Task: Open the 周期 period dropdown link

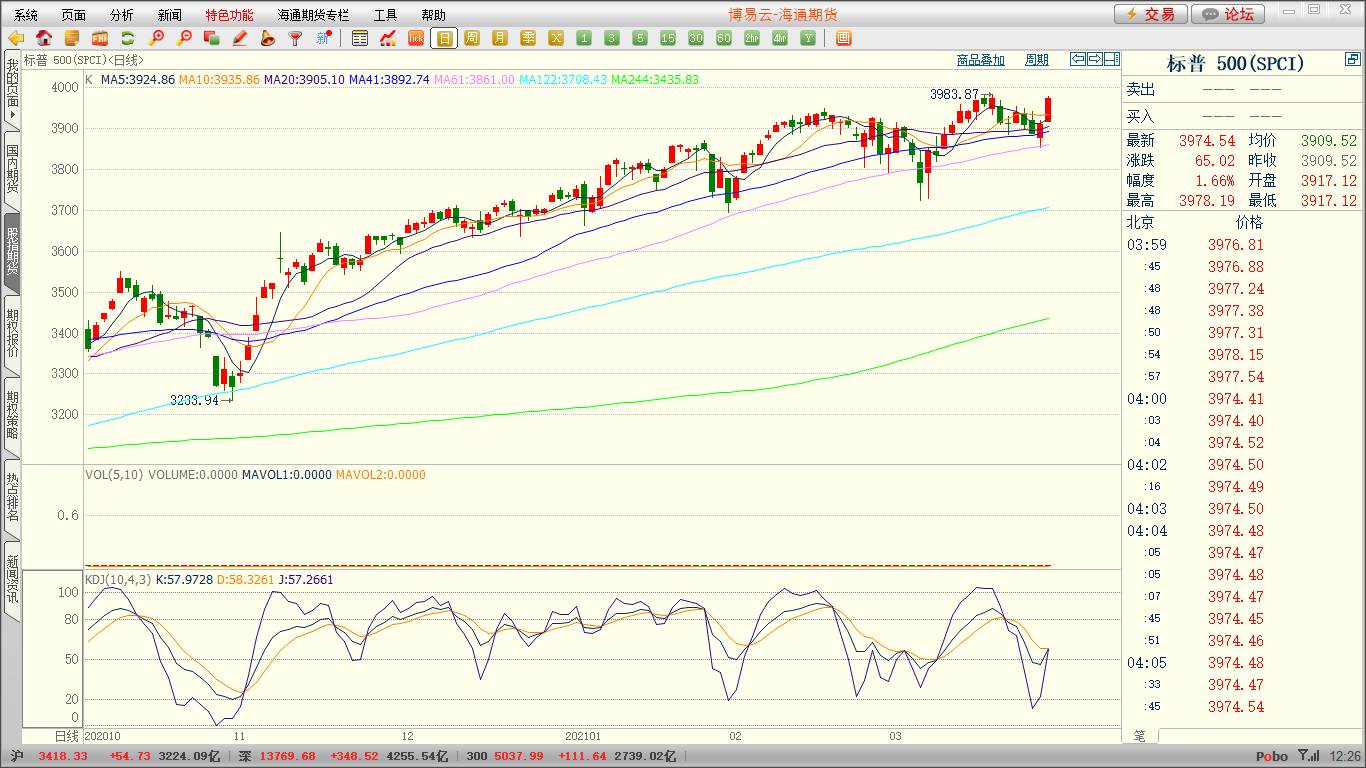Action: point(1037,60)
